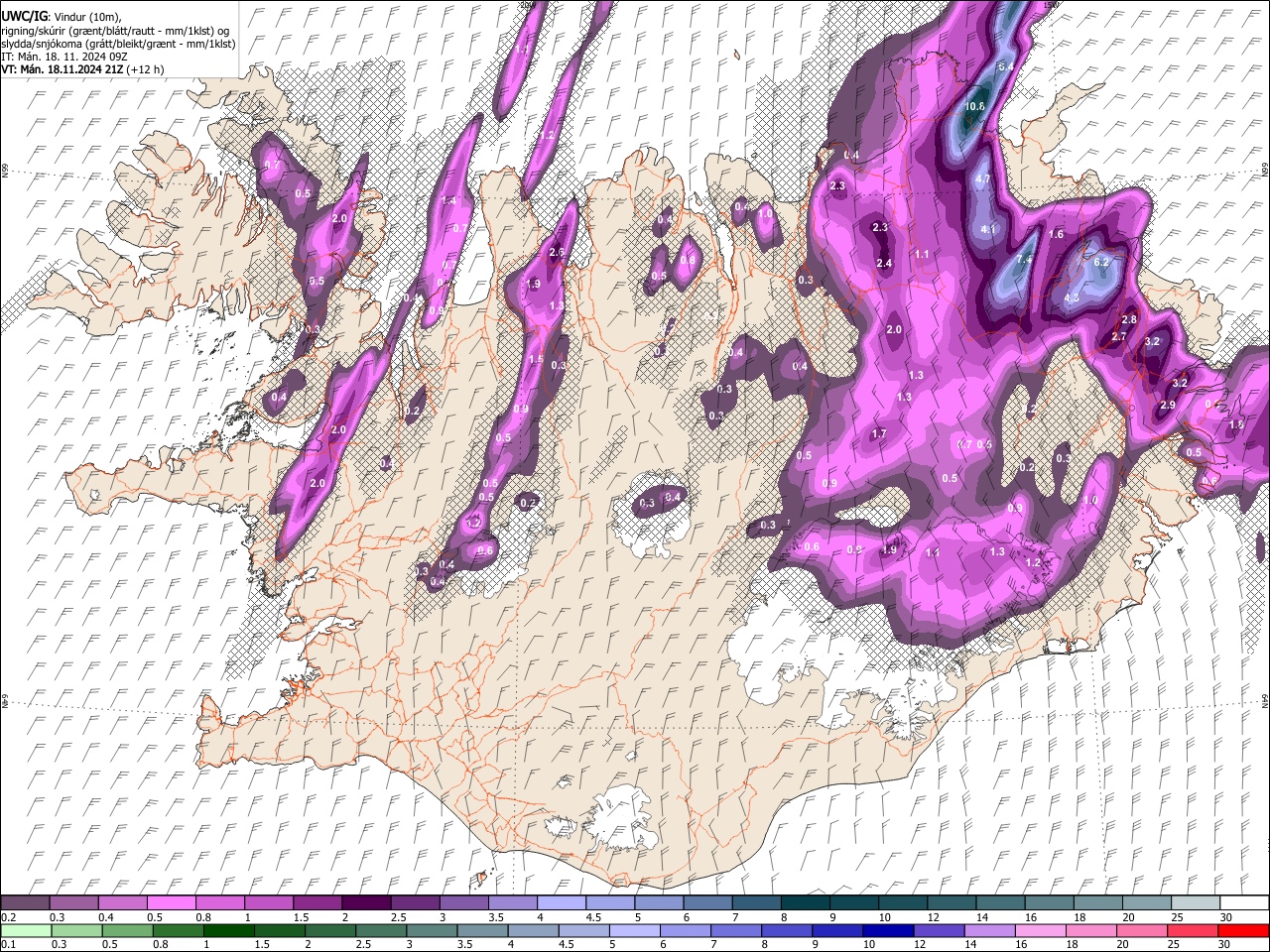Image resolution: width=1270 pixels, height=952 pixels.
Task: Click the header line 'UWC/IG: Vindur (10m),'
Action: [62, 17]
